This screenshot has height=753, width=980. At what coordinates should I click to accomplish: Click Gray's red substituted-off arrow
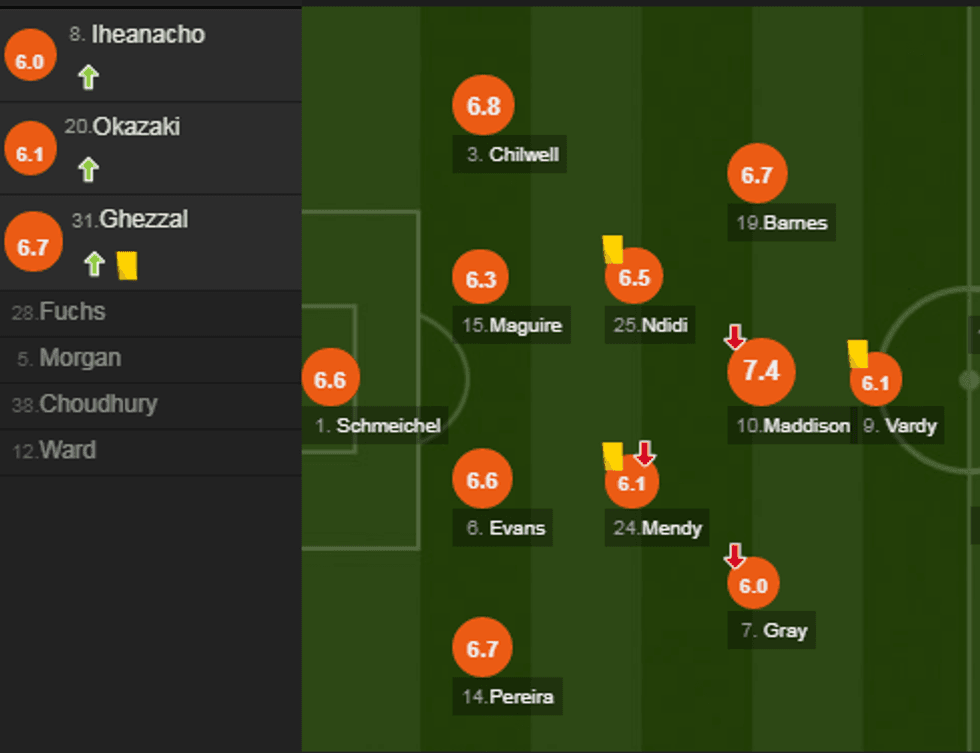pos(735,555)
